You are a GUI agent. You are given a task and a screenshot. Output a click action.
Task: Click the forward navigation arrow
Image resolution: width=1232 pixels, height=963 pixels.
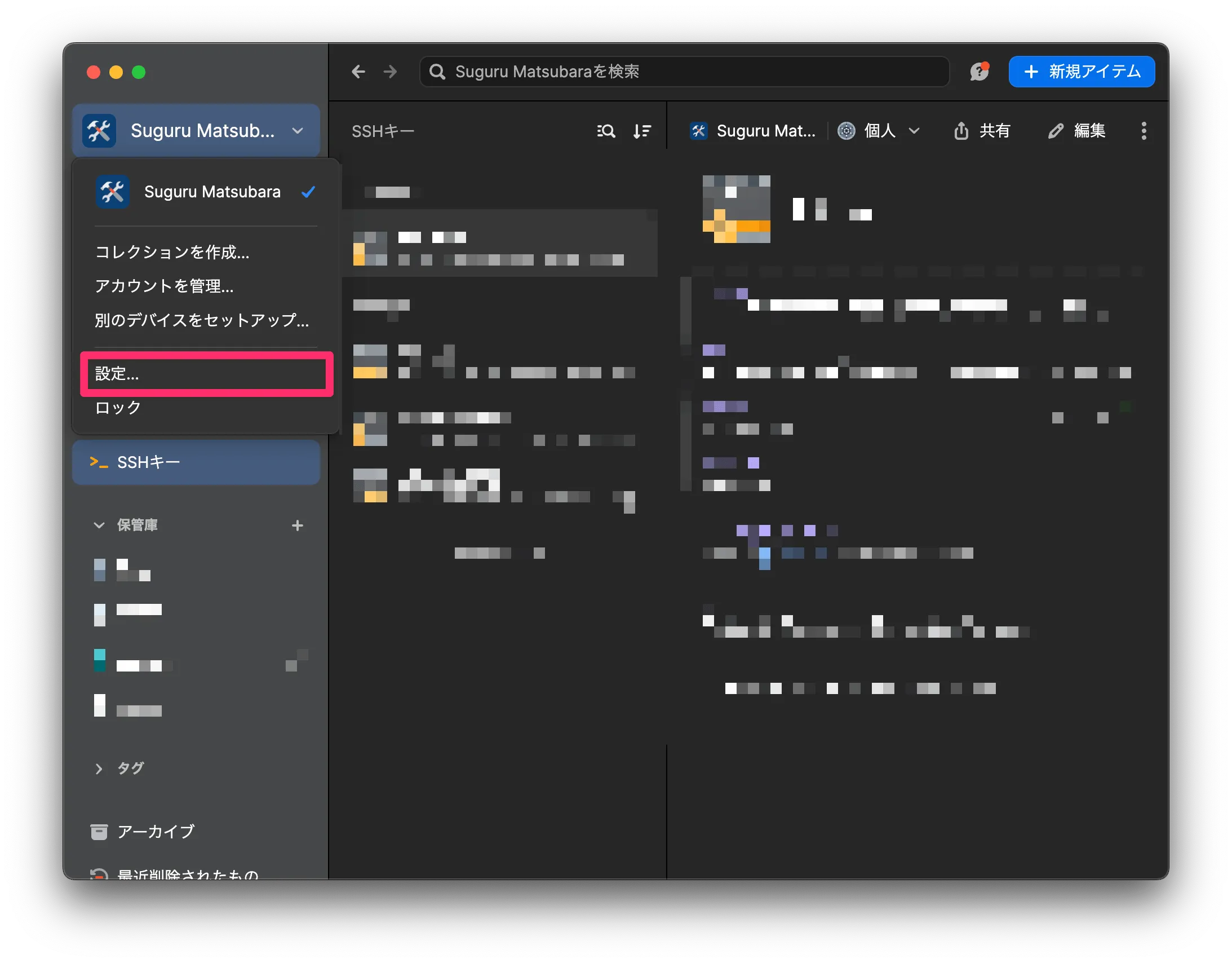[390, 72]
